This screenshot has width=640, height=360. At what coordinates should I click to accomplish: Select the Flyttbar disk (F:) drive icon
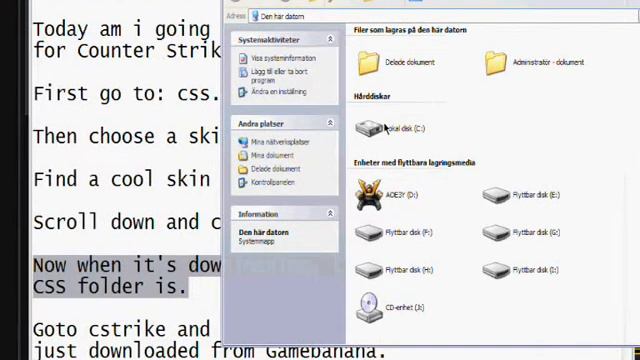pyautogui.click(x=369, y=233)
